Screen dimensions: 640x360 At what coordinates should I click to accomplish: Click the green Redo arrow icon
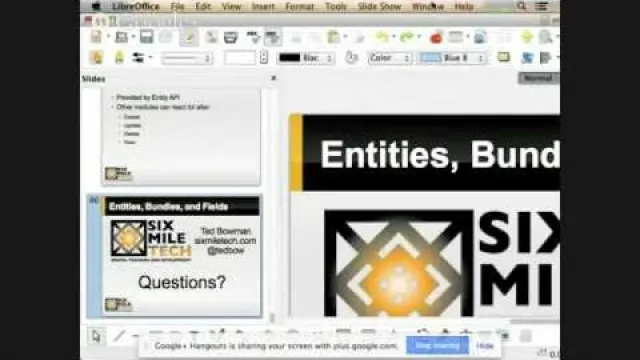[x=407, y=38]
